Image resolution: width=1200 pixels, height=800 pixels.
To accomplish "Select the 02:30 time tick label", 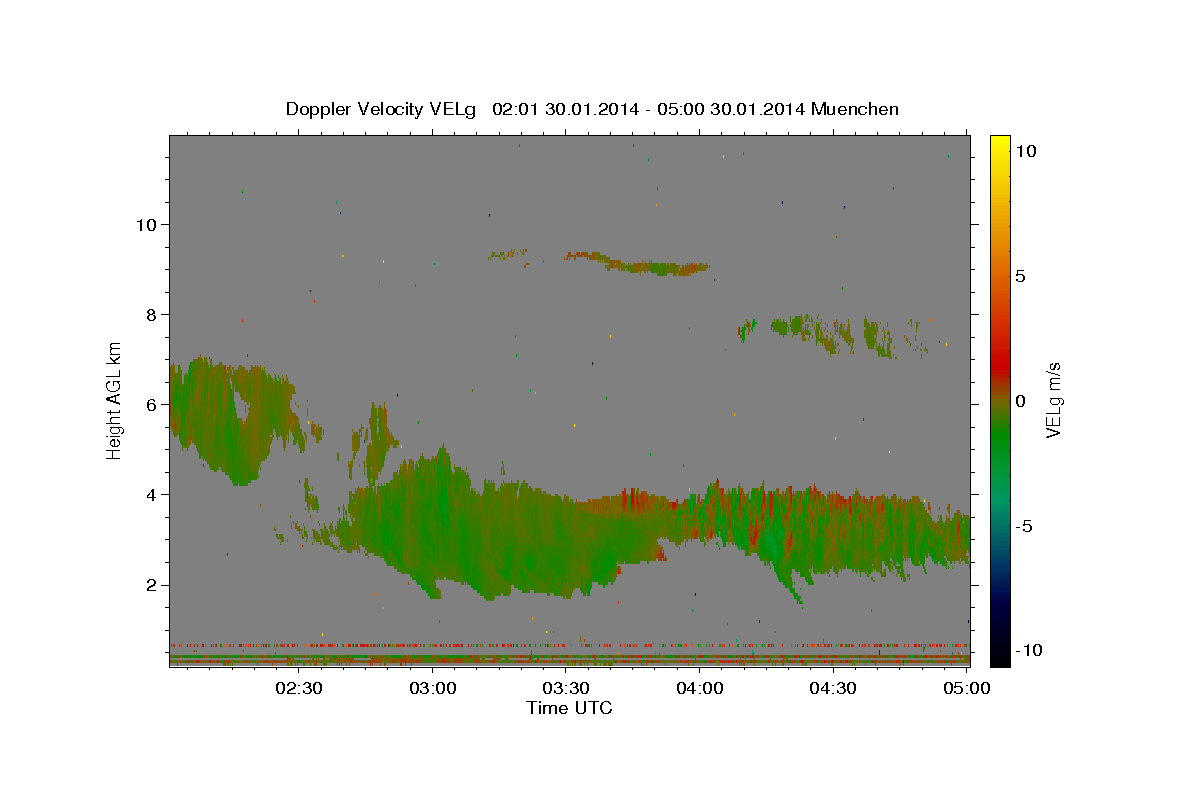I will tap(301, 688).
